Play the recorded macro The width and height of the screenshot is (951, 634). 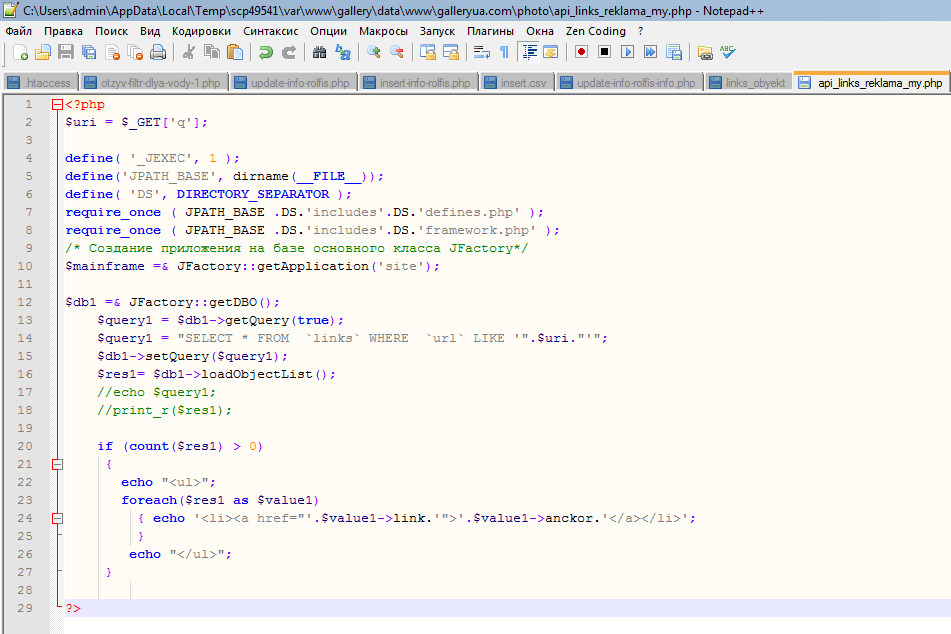[x=627, y=52]
